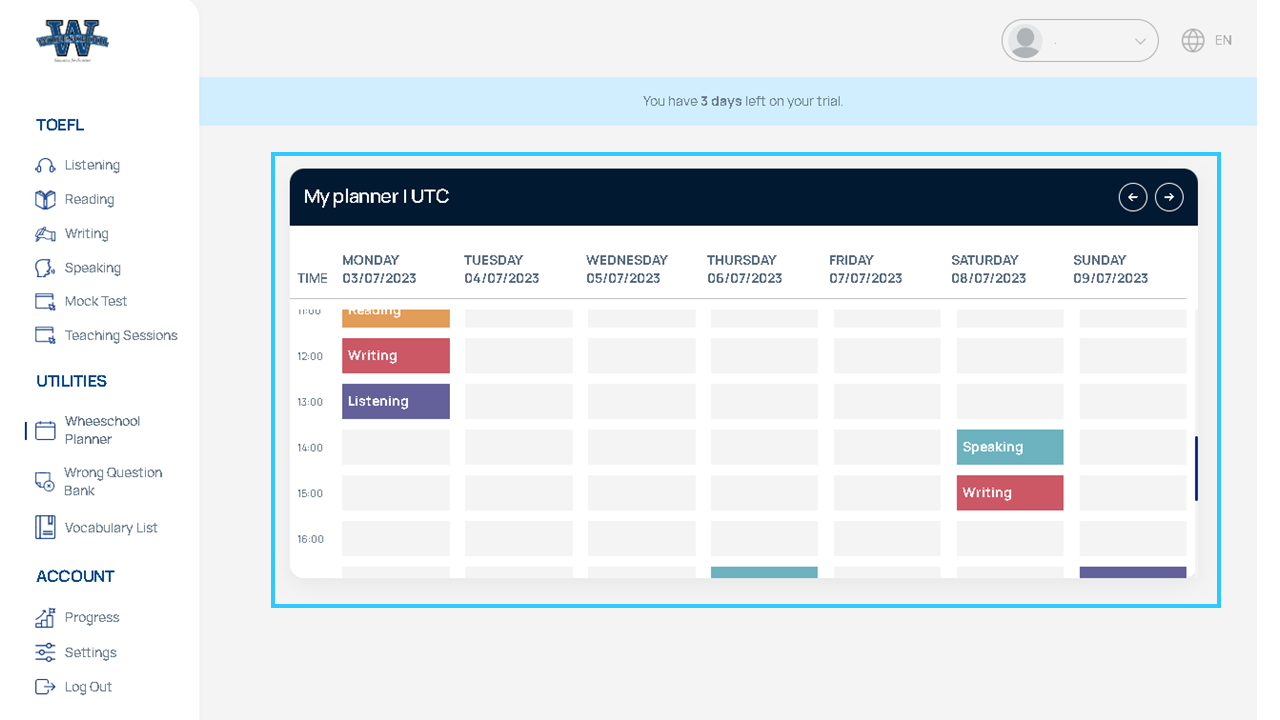
Task: Select empty Wednesday 14:00 slot
Action: (641, 447)
